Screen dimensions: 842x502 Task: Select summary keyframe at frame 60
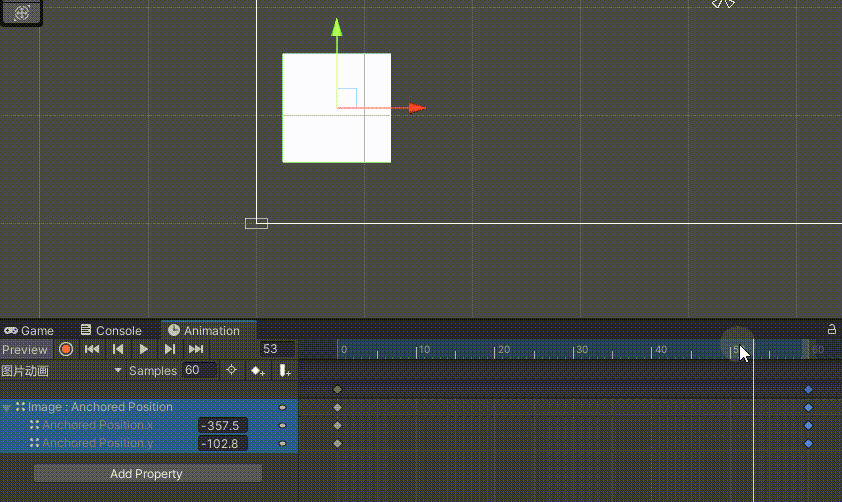point(808,389)
